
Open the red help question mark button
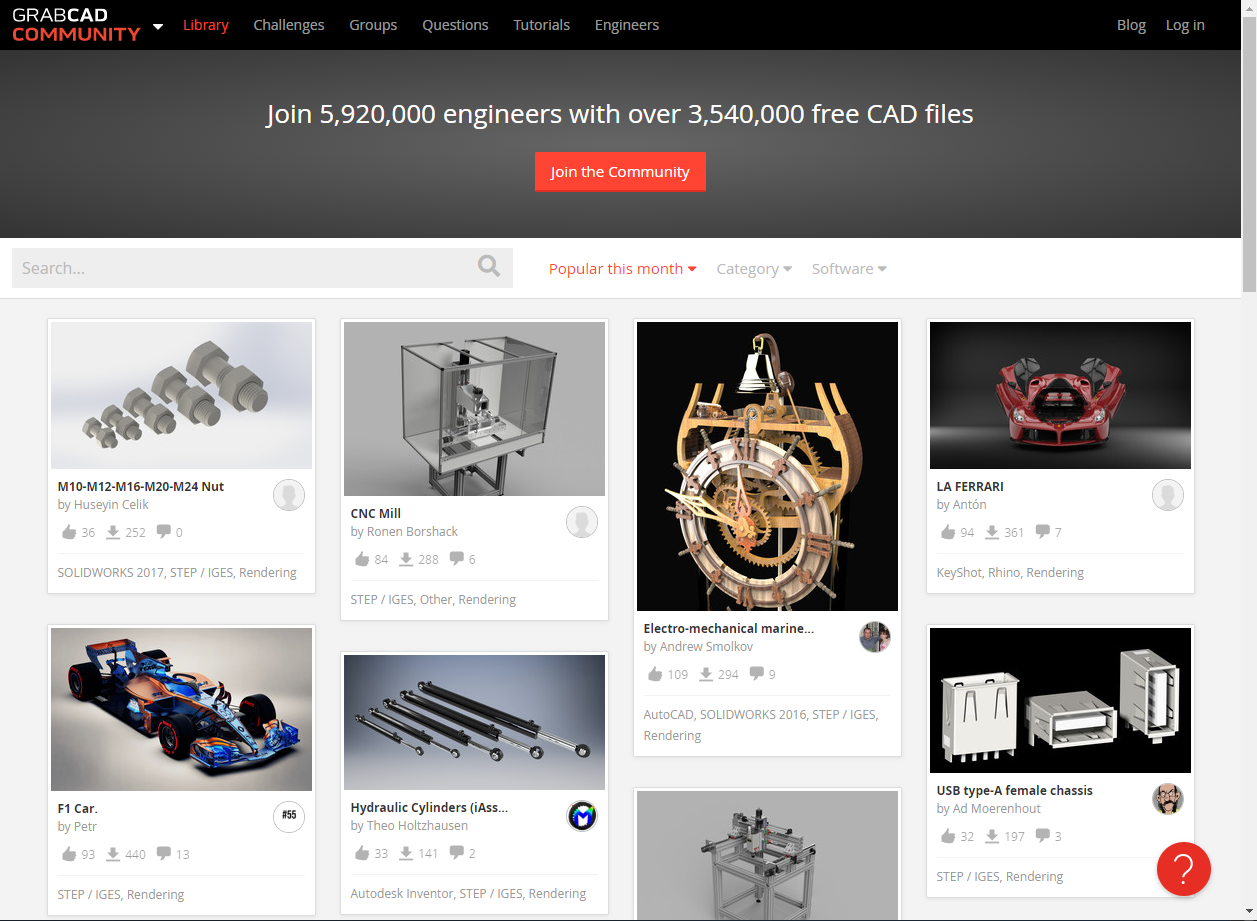click(x=1184, y=868)
